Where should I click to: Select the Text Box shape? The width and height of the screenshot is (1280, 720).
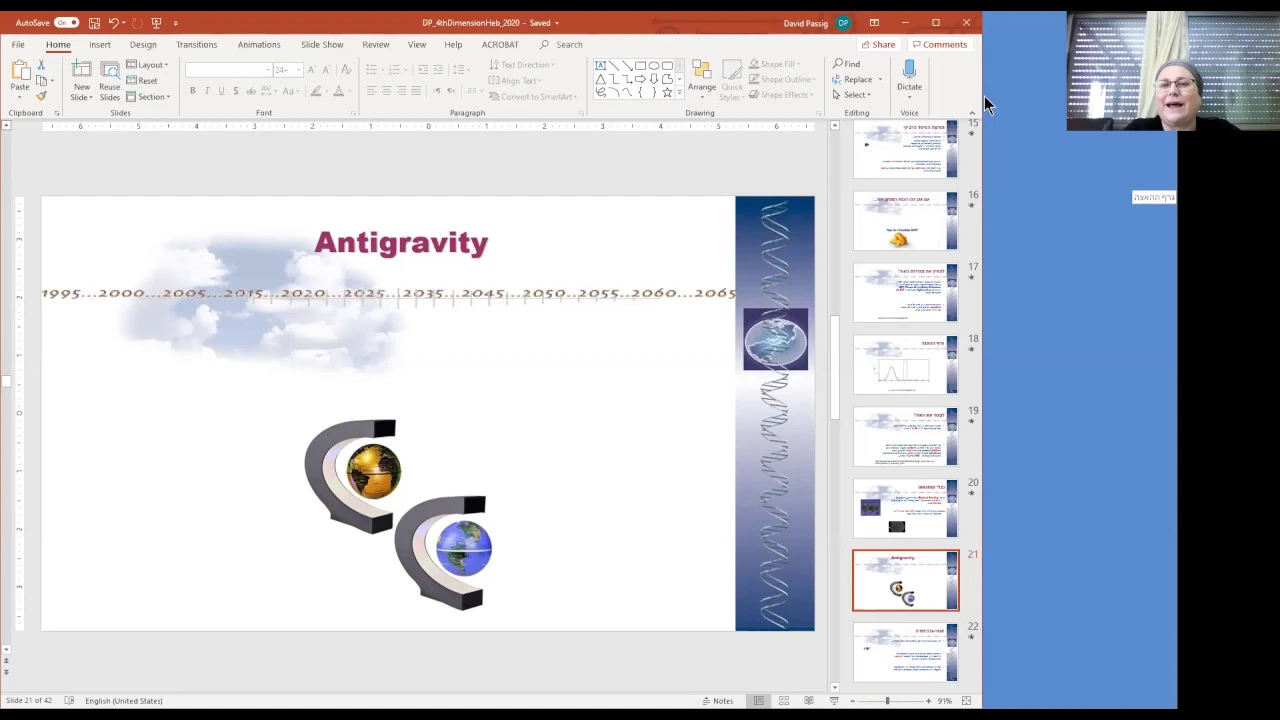(600, 66)
